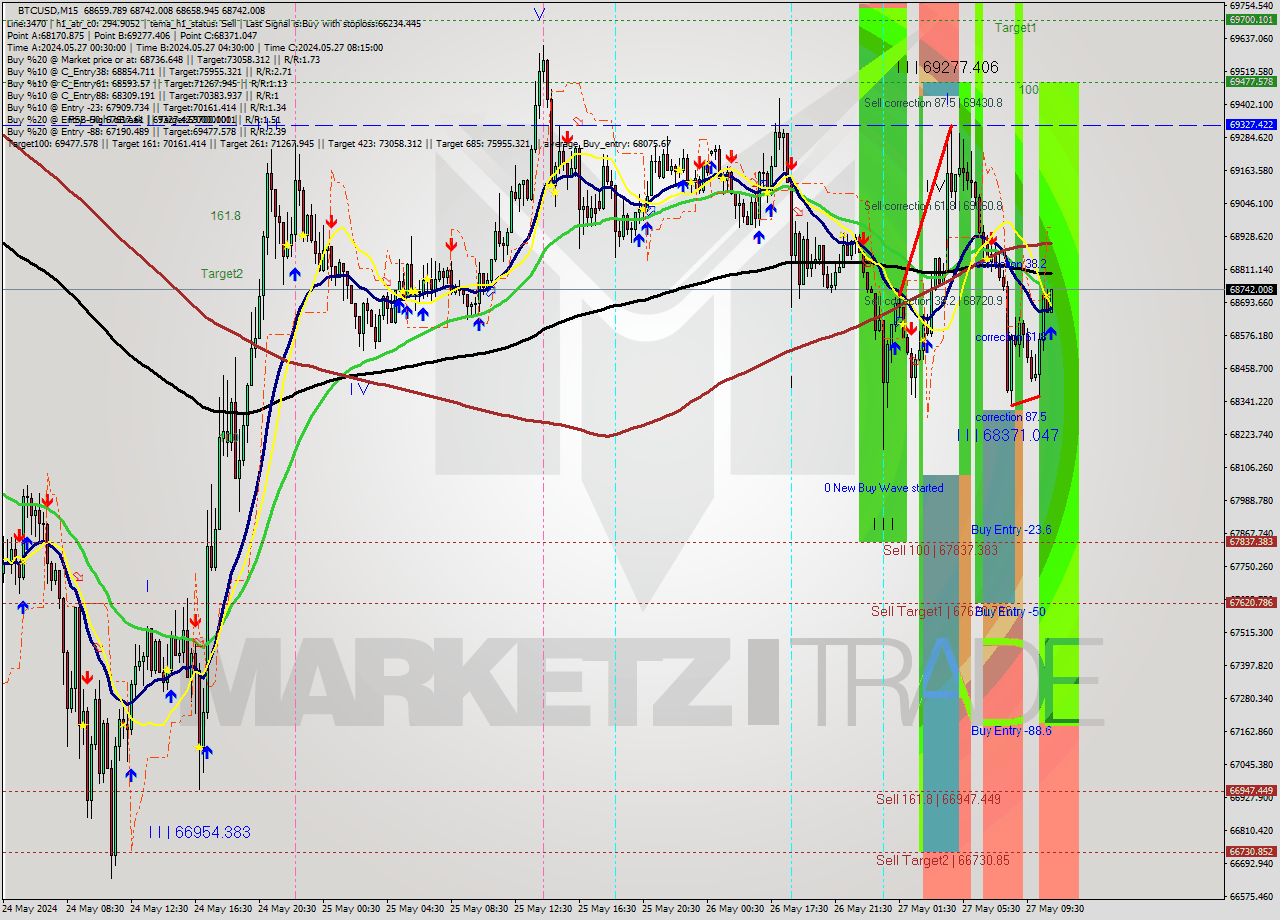
Task: Click the red 67837.383 price axis tag
Action: click(x=1251, y=542)
